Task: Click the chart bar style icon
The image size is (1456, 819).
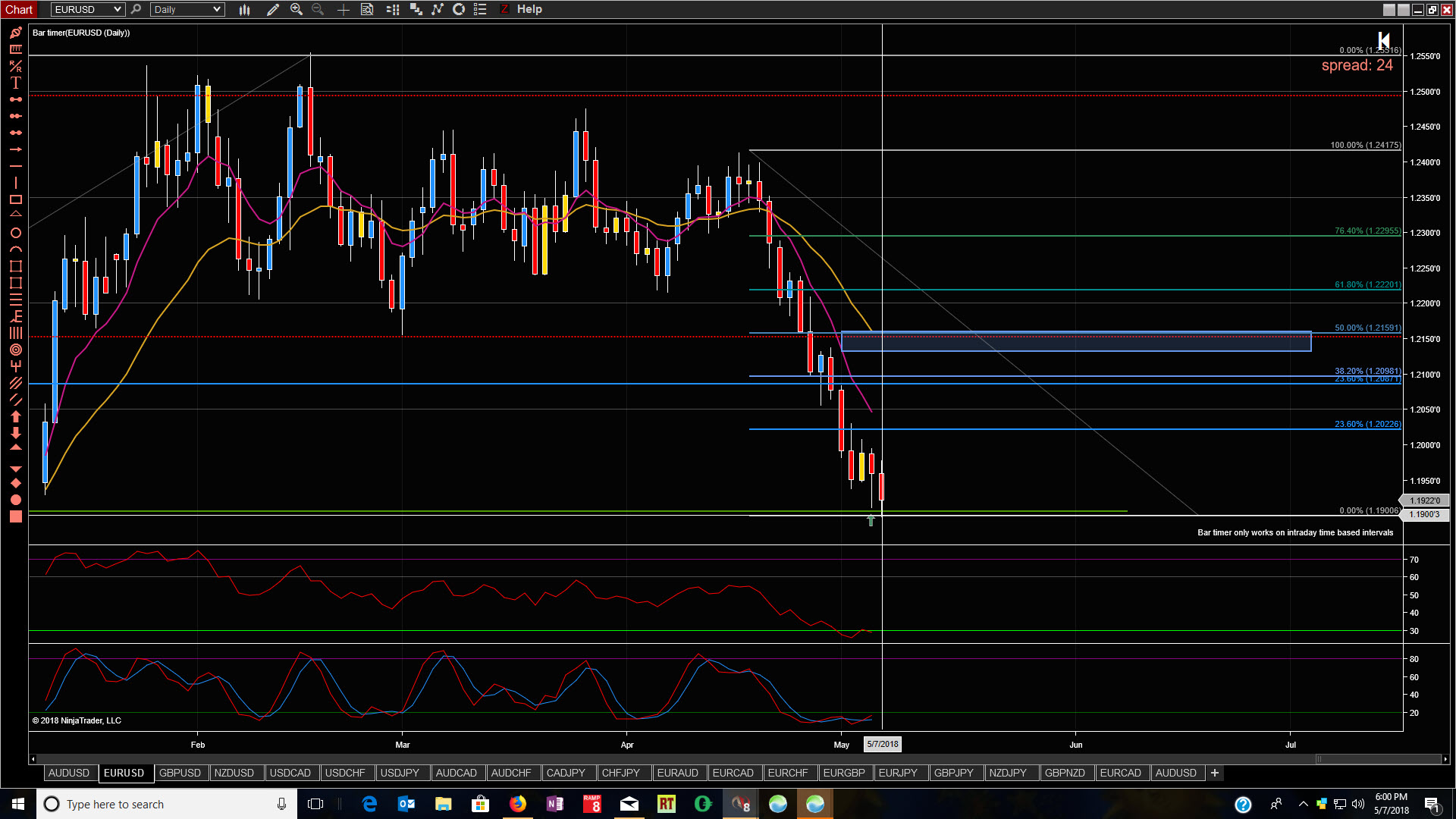Action: (x=244, y=9)
